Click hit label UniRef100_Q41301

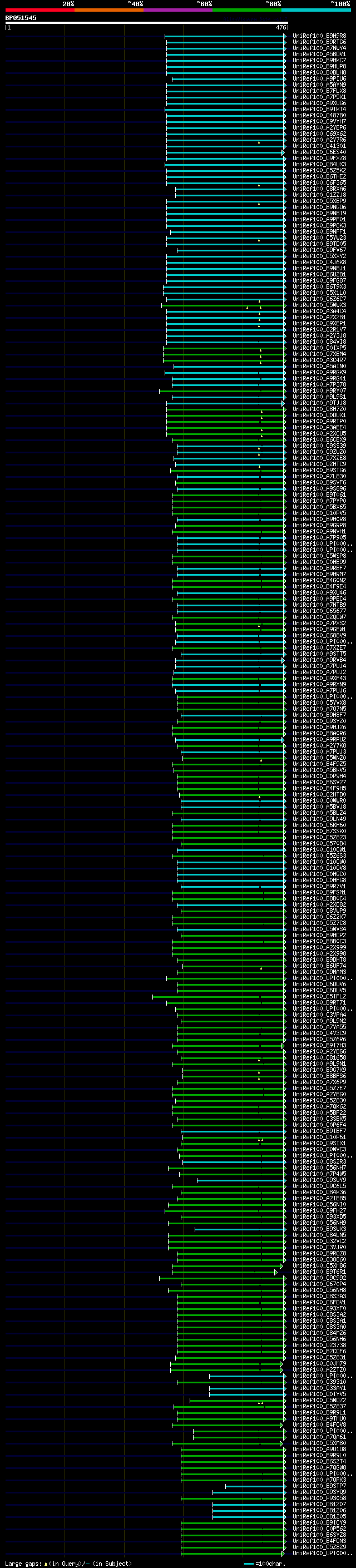pos(319,146)
